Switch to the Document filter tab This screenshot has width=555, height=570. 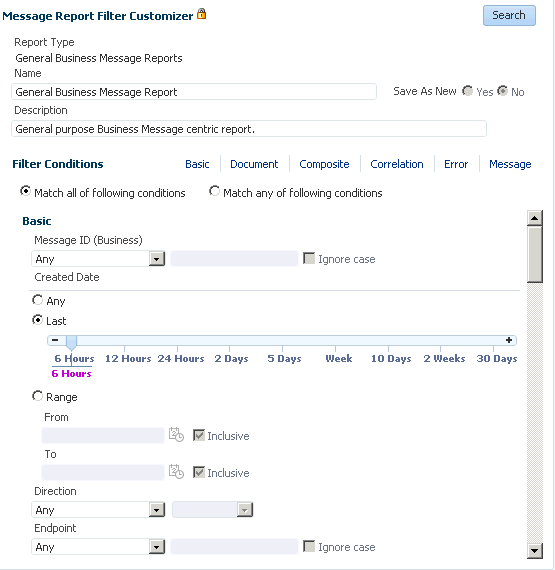pyautogui.click(x=254, y=164)
